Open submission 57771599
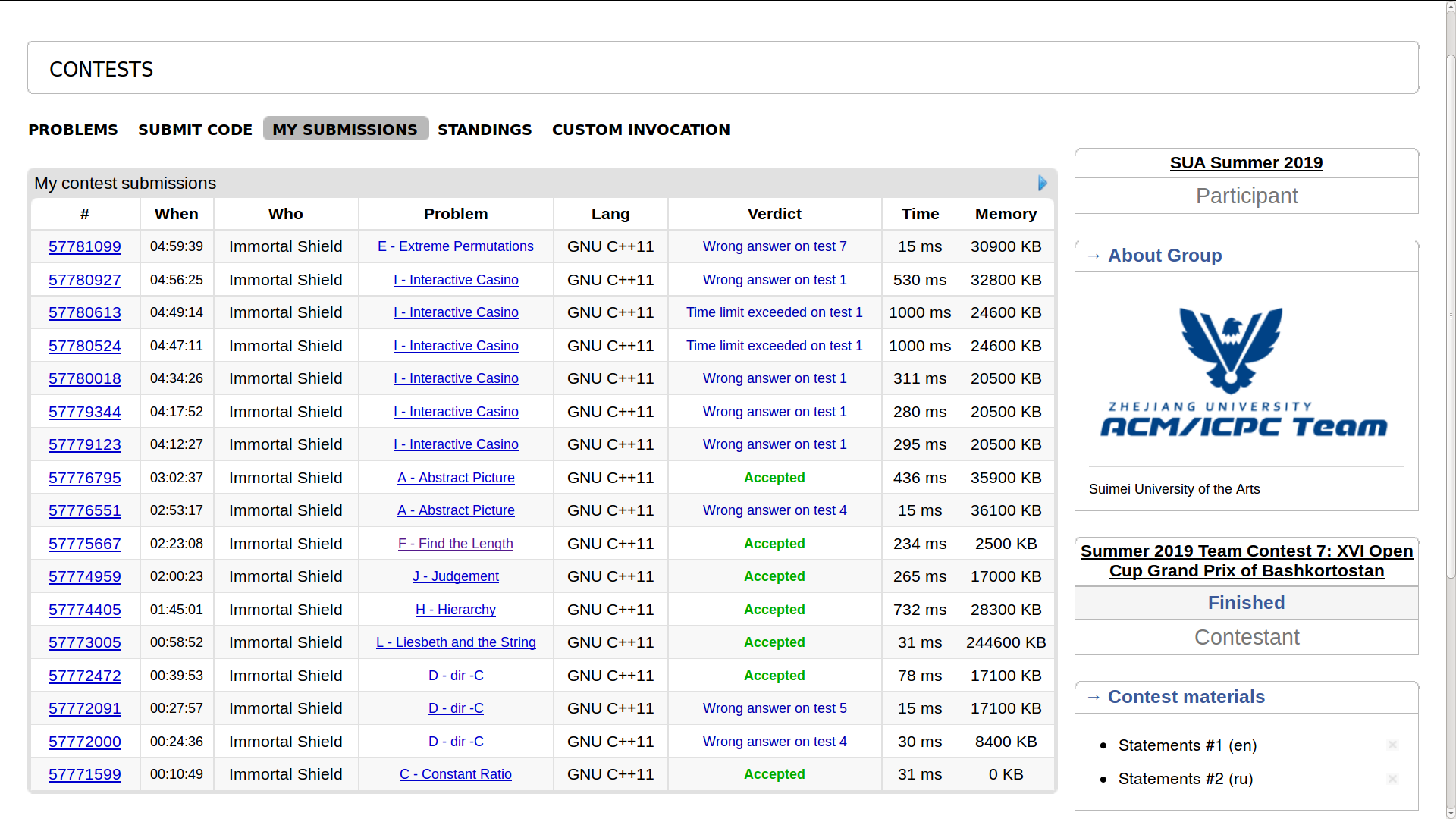Viewport: 1456px width, 819px height. [85, 775]
